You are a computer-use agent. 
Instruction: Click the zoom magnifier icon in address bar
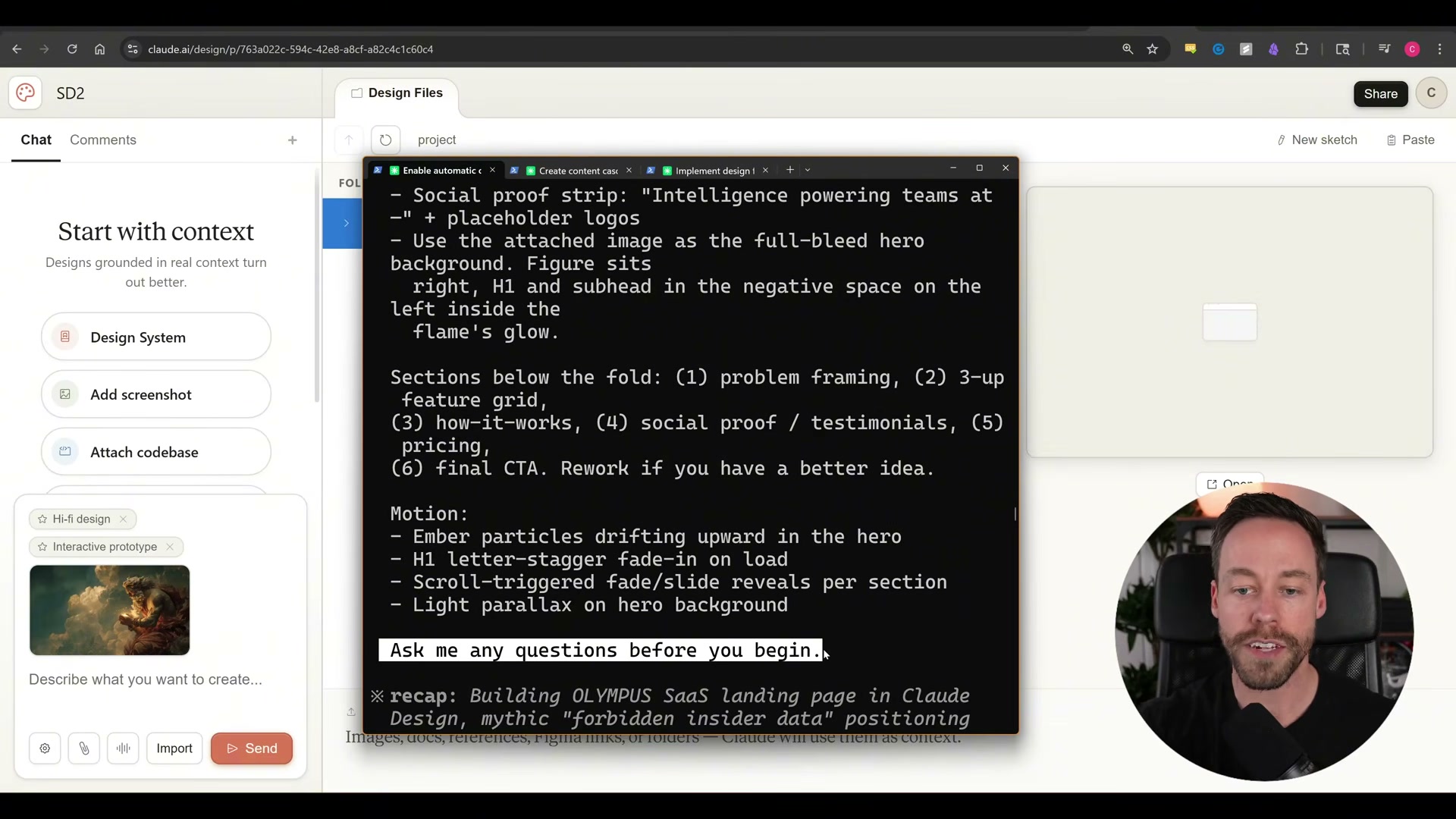(1128, 49)
